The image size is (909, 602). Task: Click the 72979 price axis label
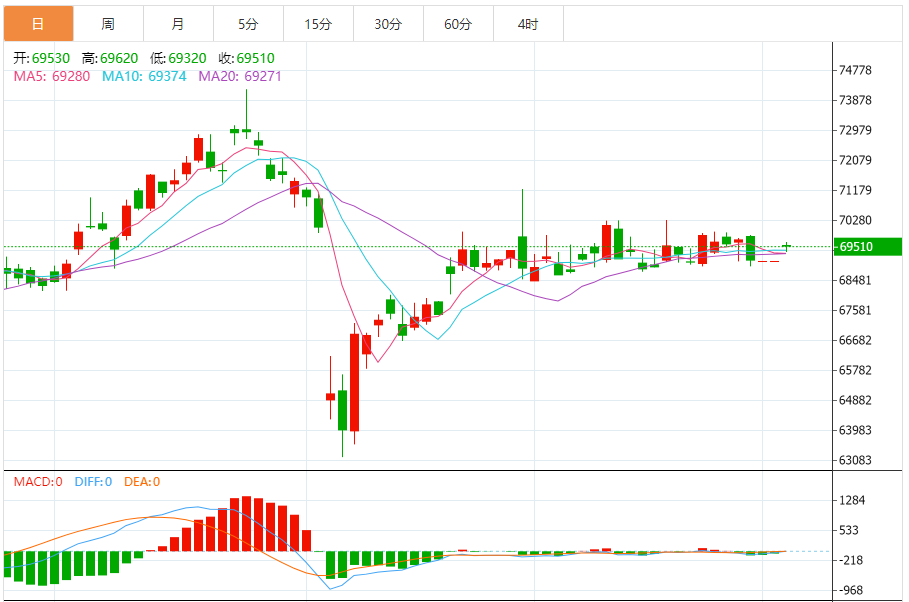click(856, 130)
